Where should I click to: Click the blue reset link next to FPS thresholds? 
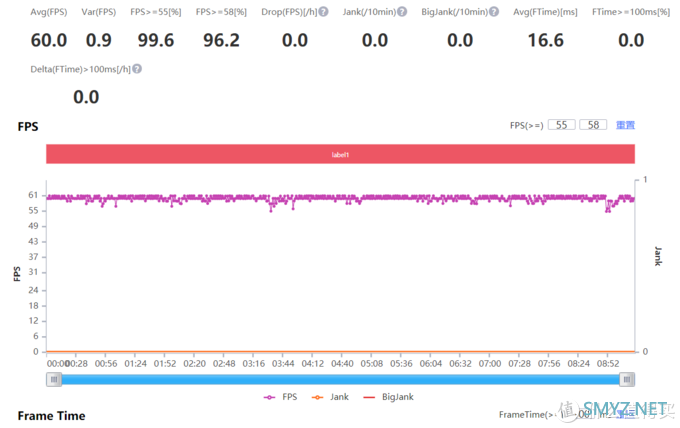tap(625, 125)
